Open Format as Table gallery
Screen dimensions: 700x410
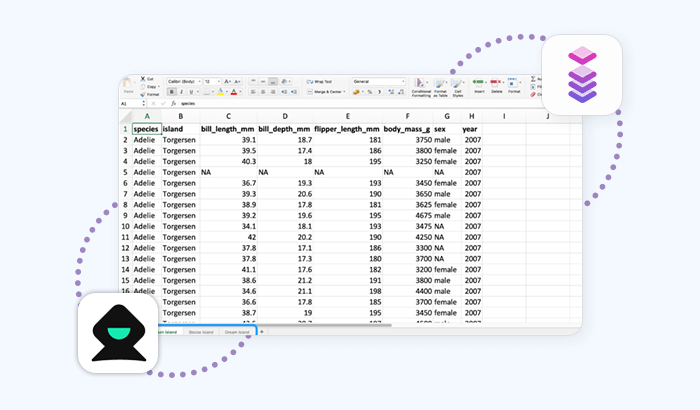441,87
